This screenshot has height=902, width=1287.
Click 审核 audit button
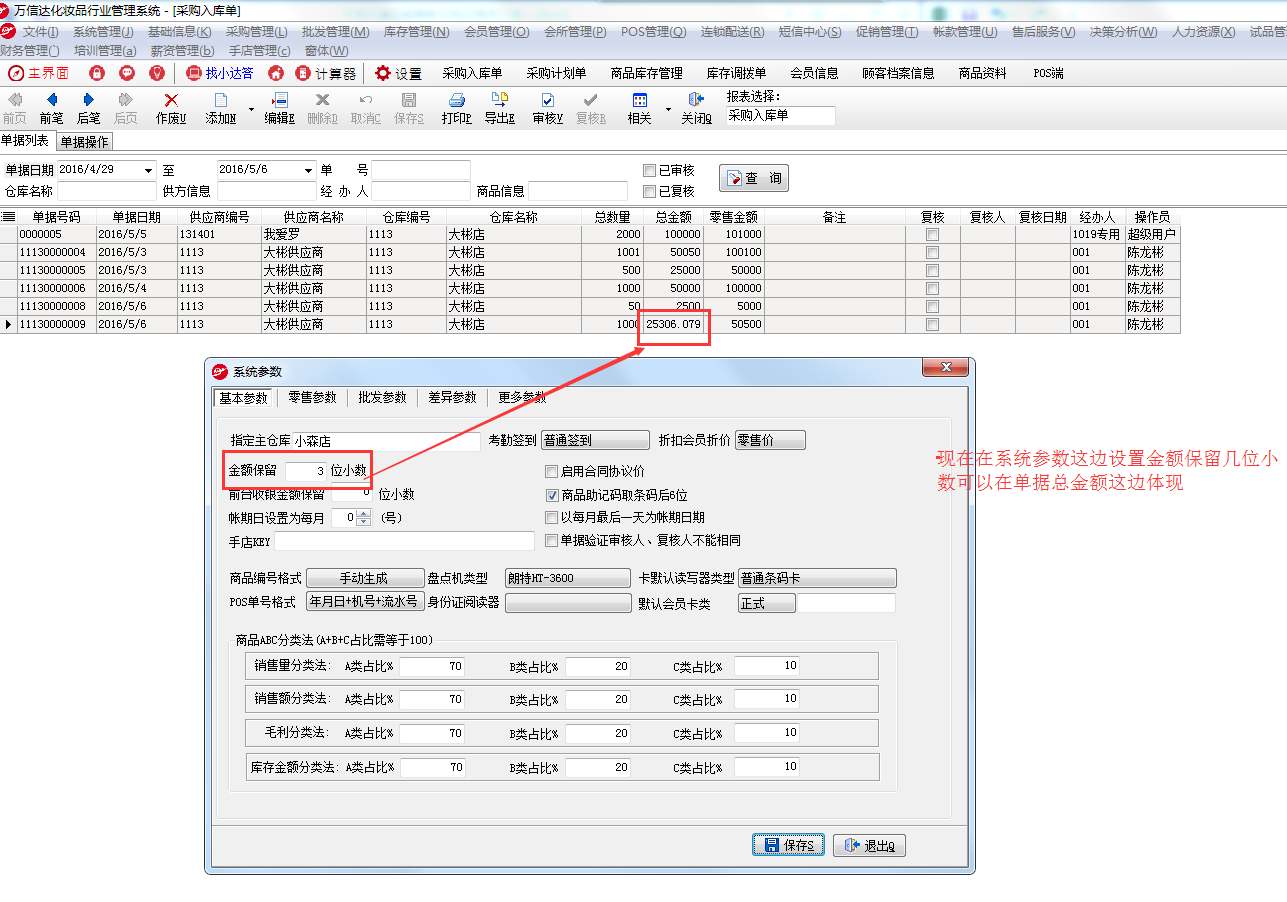547,108
